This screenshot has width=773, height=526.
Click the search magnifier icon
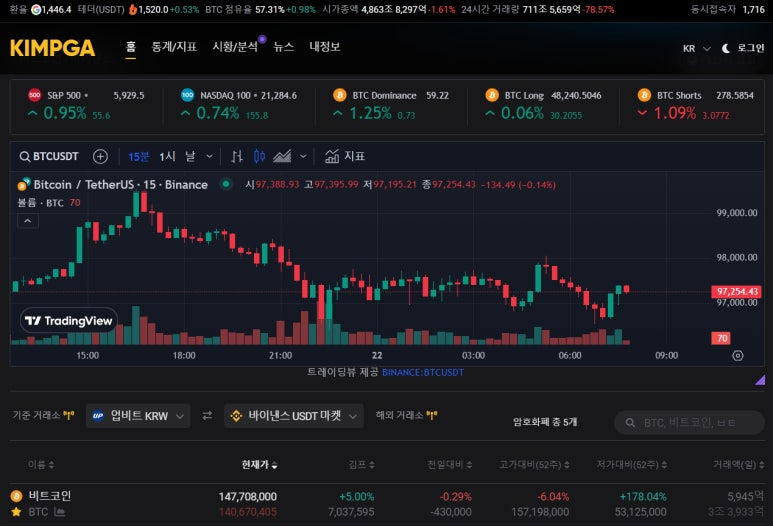point(630,423)
